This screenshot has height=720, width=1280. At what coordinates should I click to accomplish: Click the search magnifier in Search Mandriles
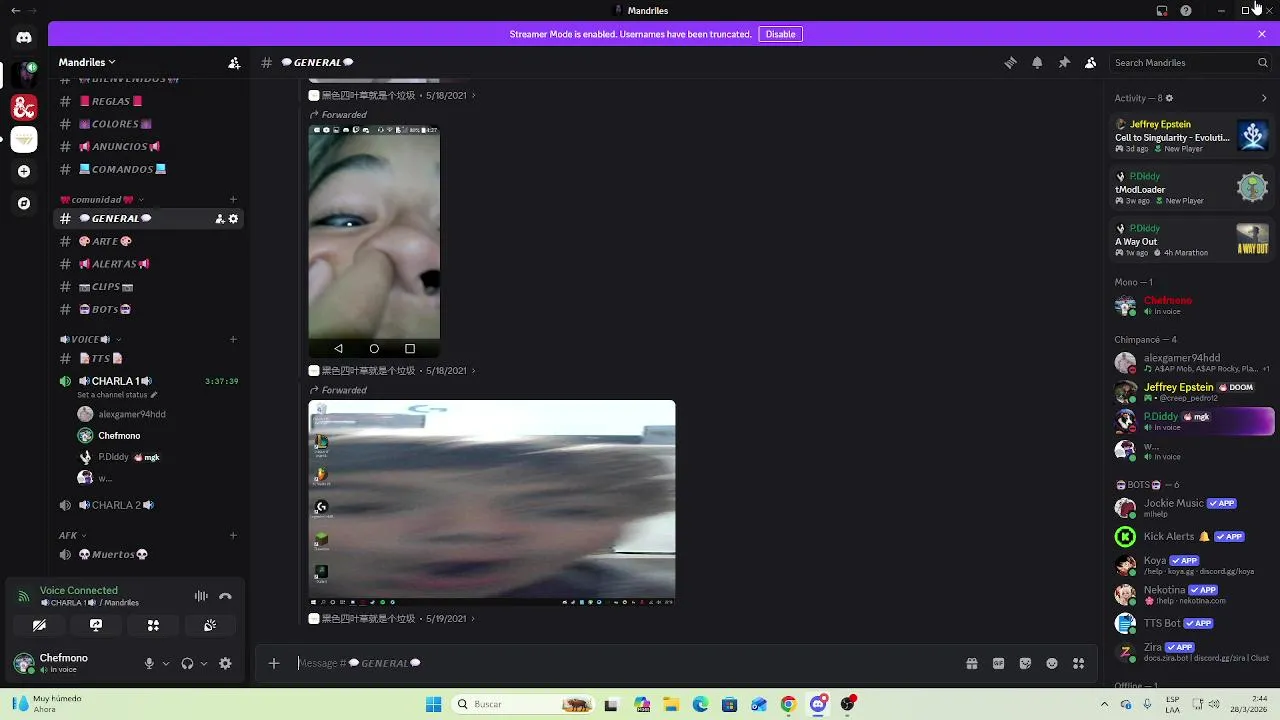click(1262, 62)
